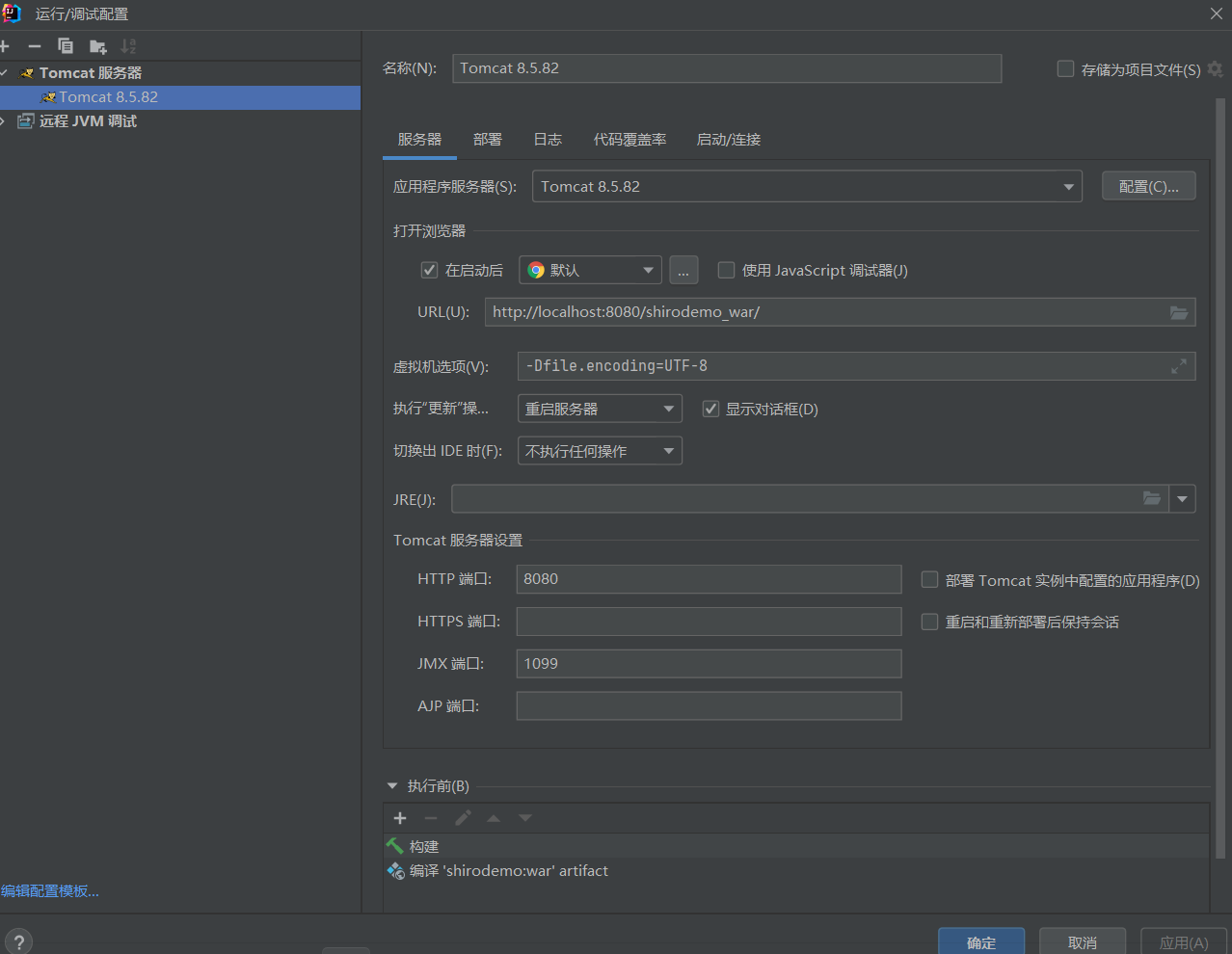Click the save to new folder icon
1232x954 pixels.
point(97,46)
